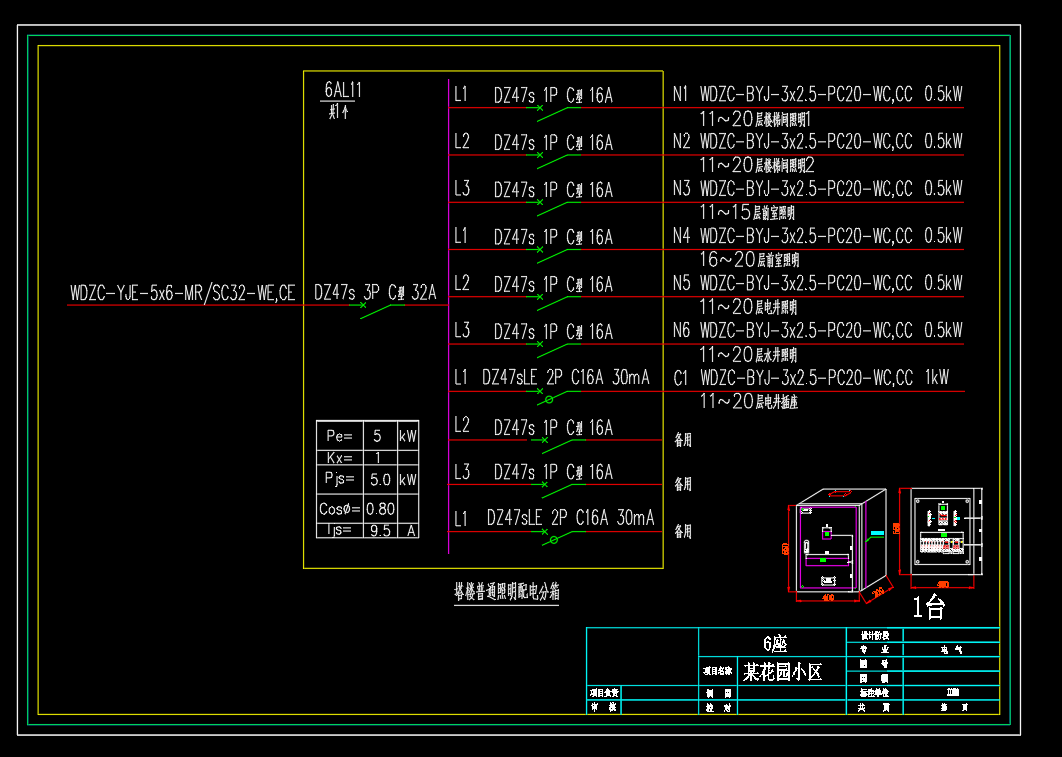Viewport: 1062px width, 757px height.
Task: Click the RCD switch symbol on C1 circuit
Action: [553, 397]
